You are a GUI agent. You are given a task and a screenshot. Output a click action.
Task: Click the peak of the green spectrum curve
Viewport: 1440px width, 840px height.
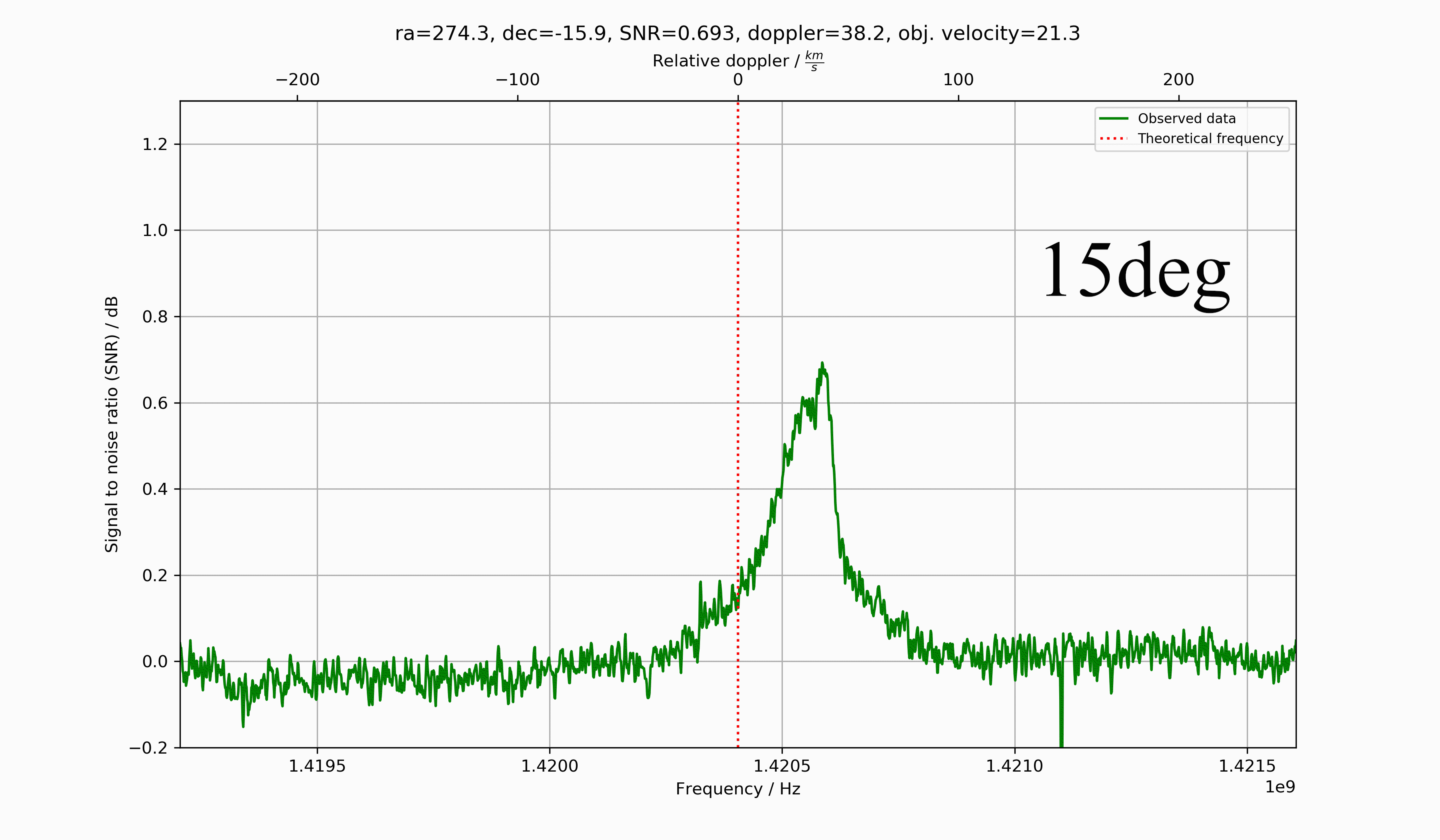tap(822, 364)
